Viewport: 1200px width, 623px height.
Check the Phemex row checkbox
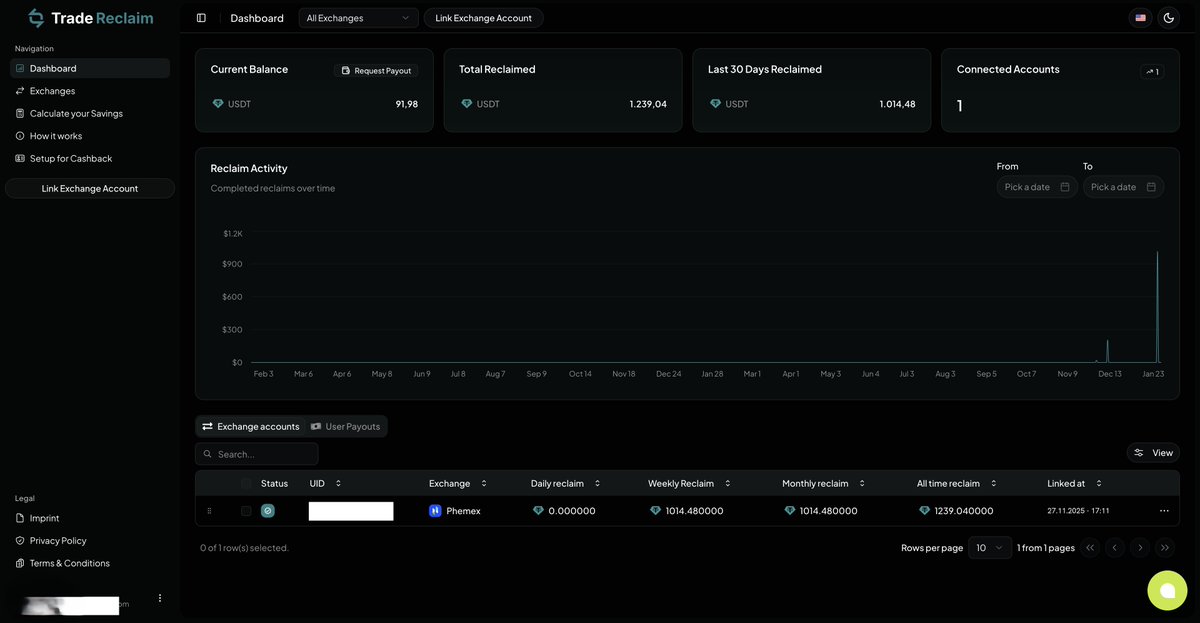[246, 511]
